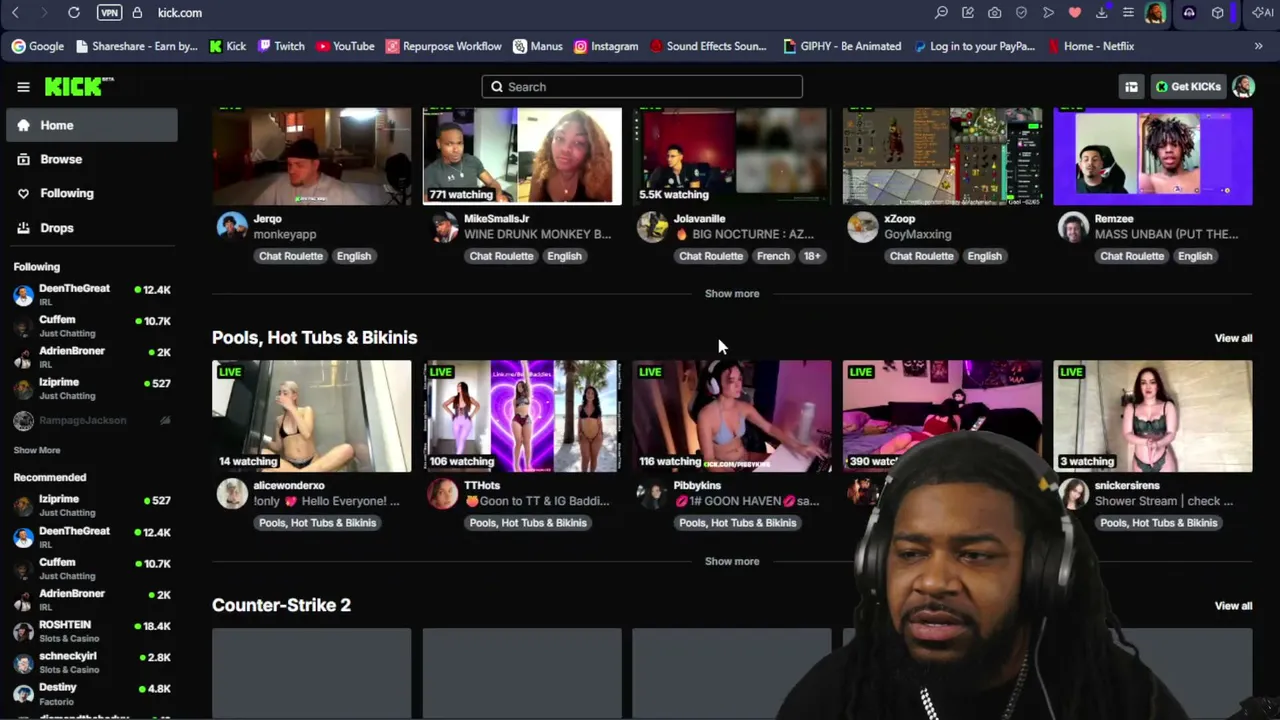
Task: Expand Show more below the Chat Roulette row
Action: coord(732,294)
